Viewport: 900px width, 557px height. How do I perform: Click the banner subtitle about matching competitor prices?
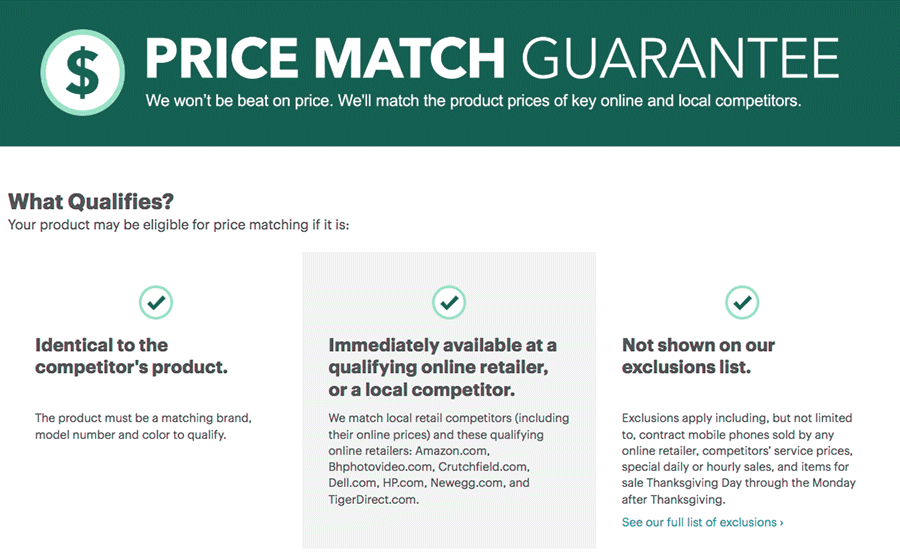473,102
